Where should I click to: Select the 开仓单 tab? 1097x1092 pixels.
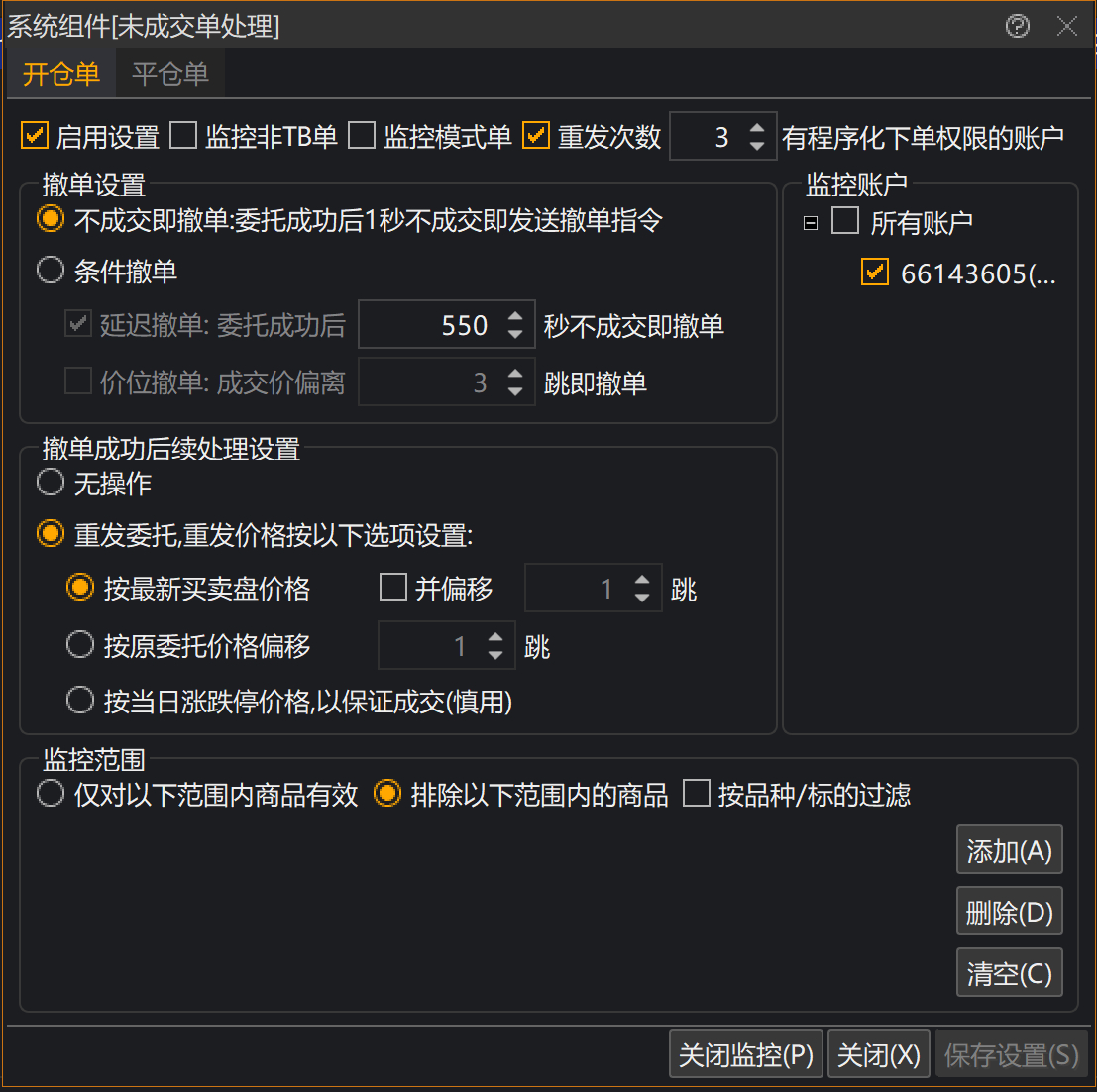pyautogui.click(x=61, y=74)
